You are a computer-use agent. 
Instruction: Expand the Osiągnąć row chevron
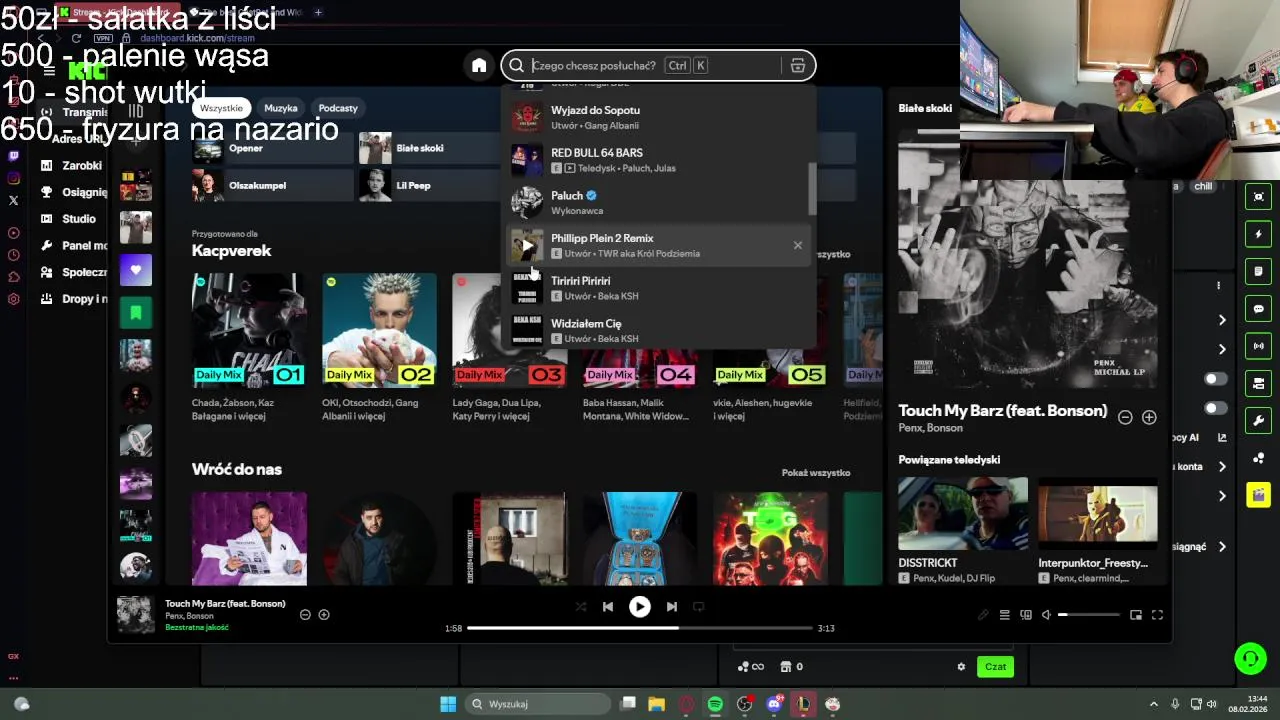click(x=1222, y=547)
